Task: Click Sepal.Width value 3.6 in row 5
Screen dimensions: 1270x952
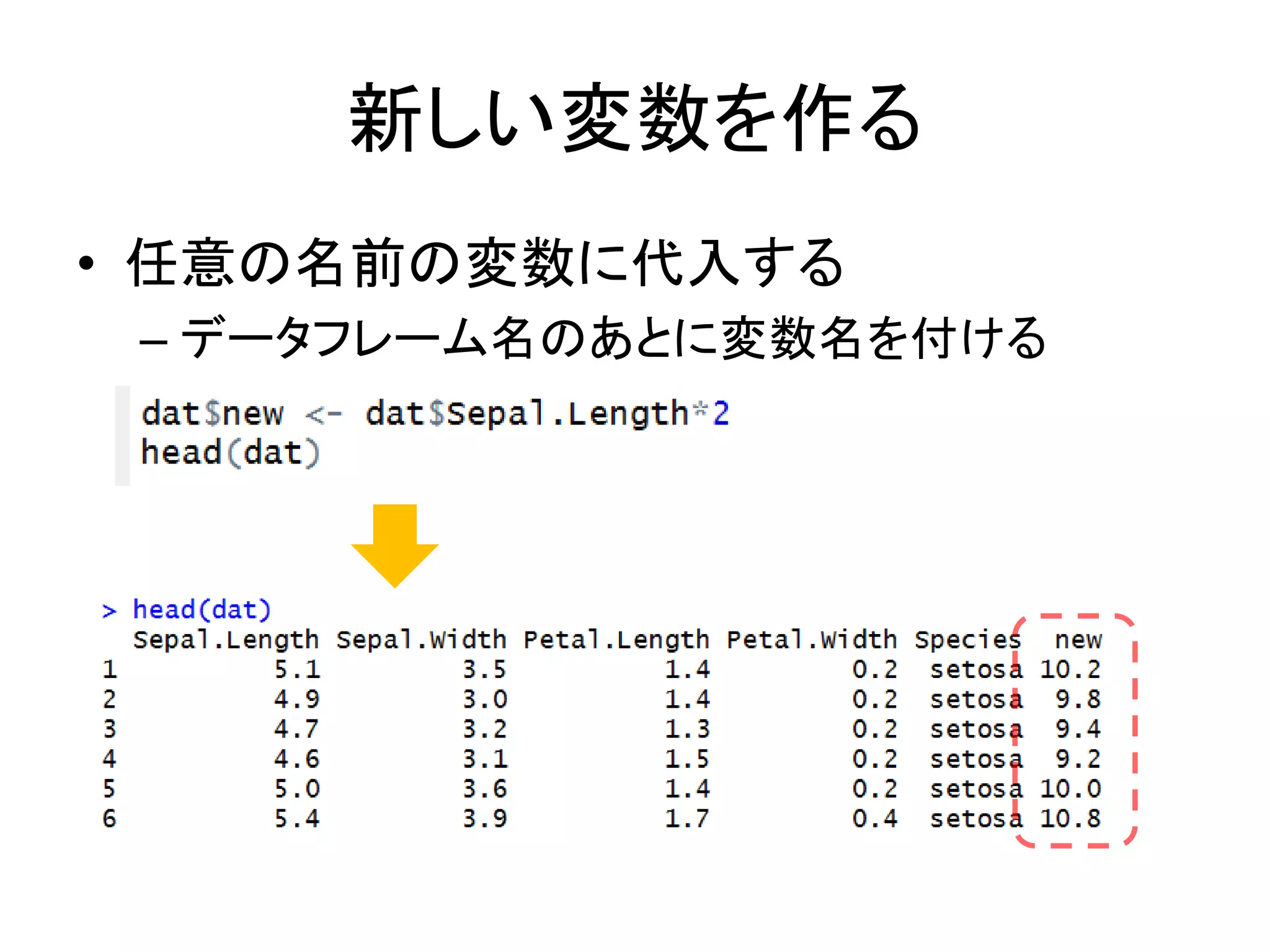Action: pyautogui.click(x=485, y=788)
